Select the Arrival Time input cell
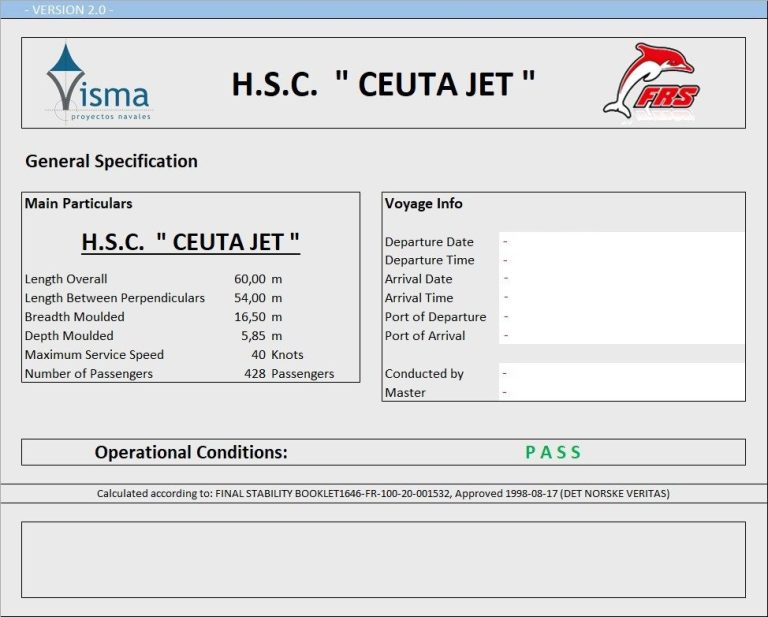768x617 pixels. [x=622, y=298]
